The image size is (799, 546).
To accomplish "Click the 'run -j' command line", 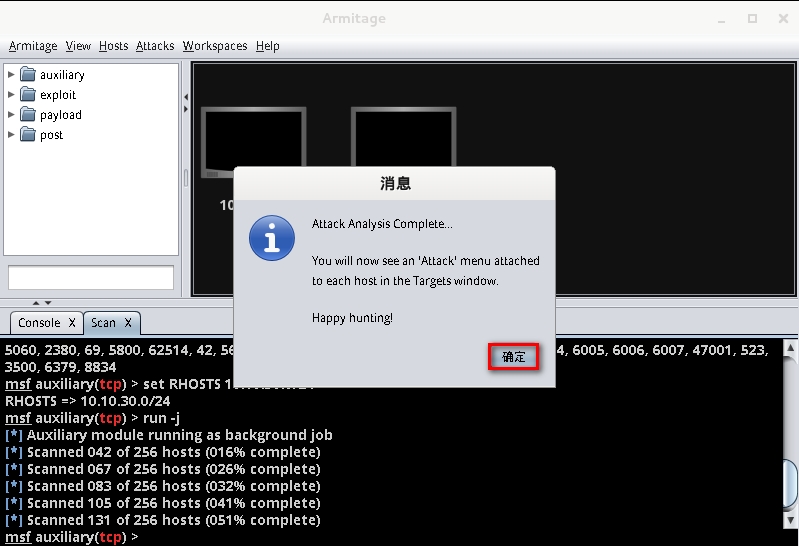I will pyautogui.click(x=92, y=418).
